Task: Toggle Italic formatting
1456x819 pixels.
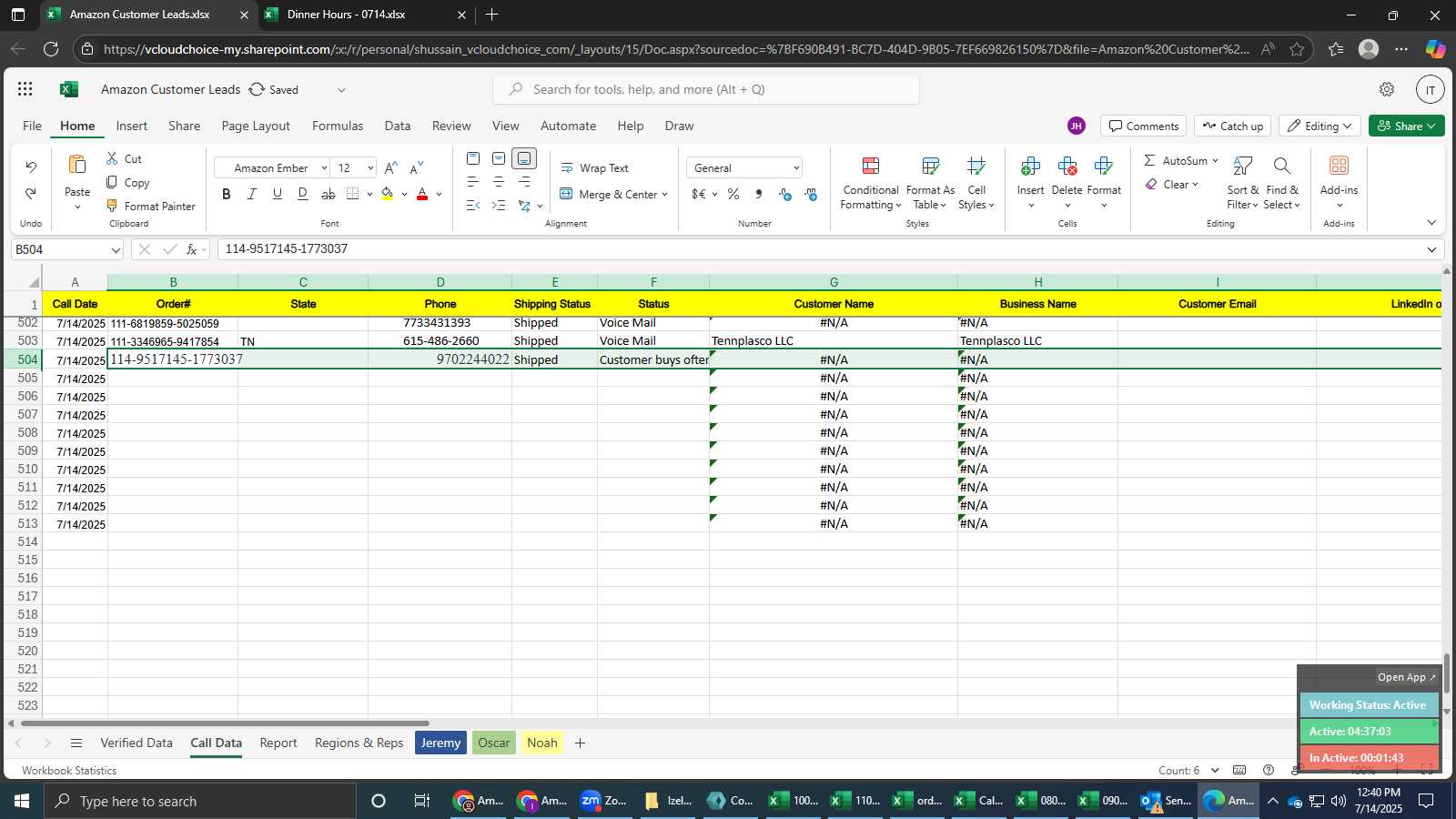Action: tap(252, 194)
